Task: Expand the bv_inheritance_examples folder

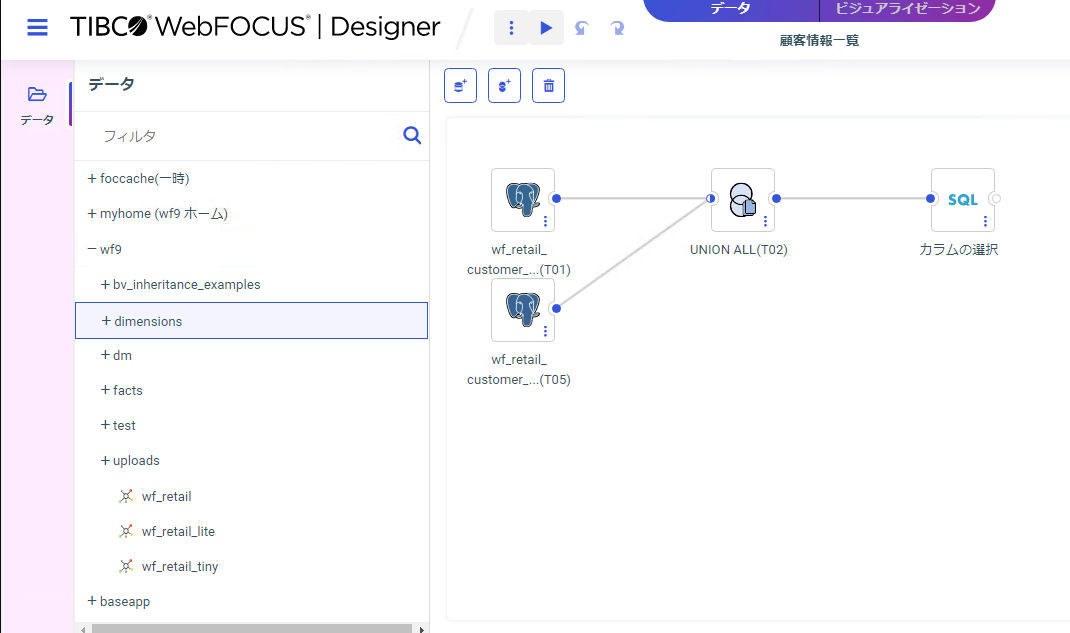Action: click(x=105, y=284)
